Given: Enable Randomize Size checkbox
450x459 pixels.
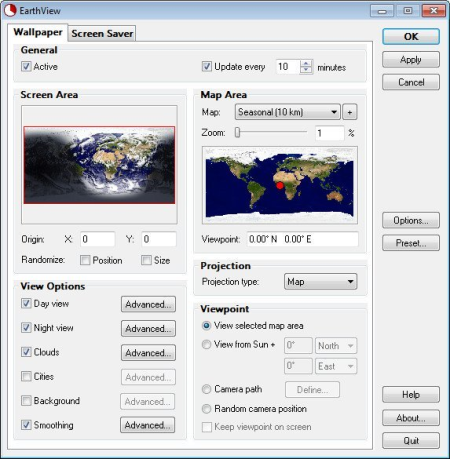Looking at the screenshot, I should tap(146, 260).
